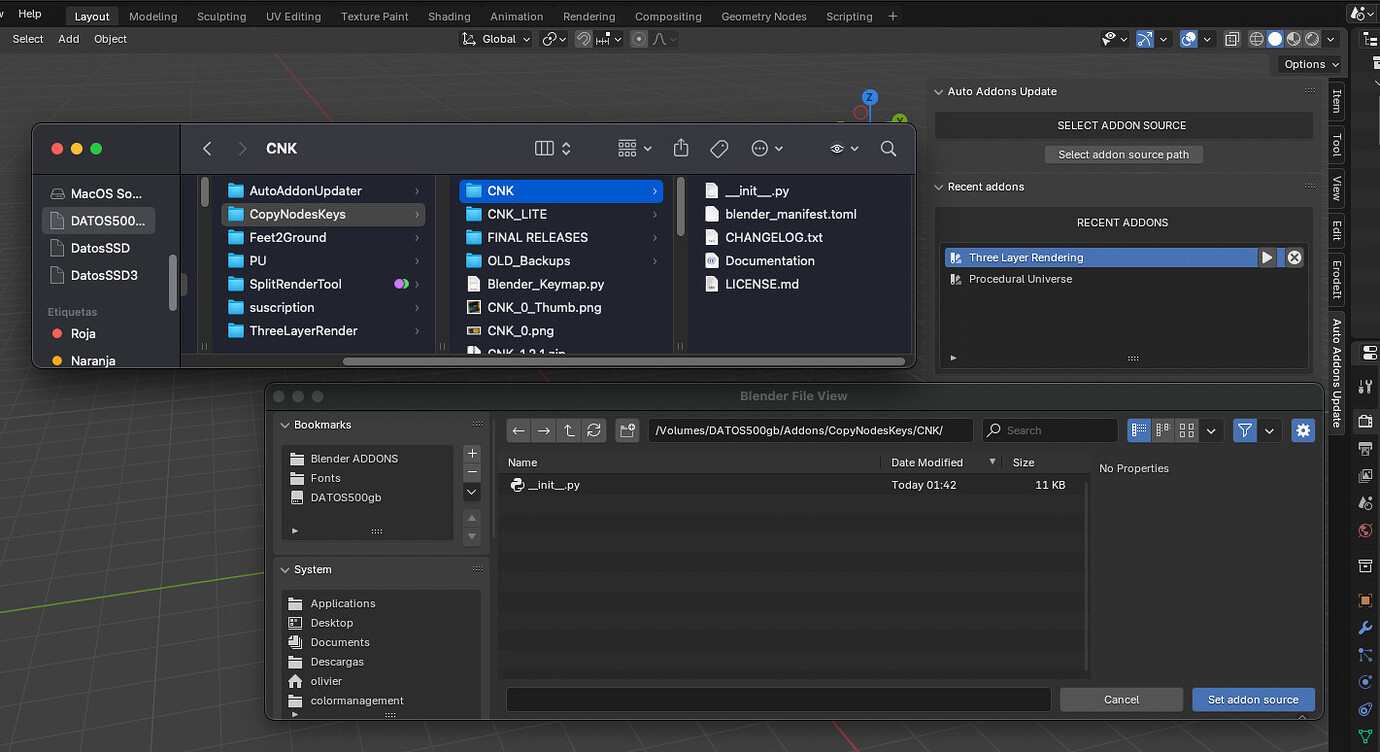The width and height of the screenshot is (1380, 752).
Task: Select wireframe viewport shading
Action: [1257, 39]
